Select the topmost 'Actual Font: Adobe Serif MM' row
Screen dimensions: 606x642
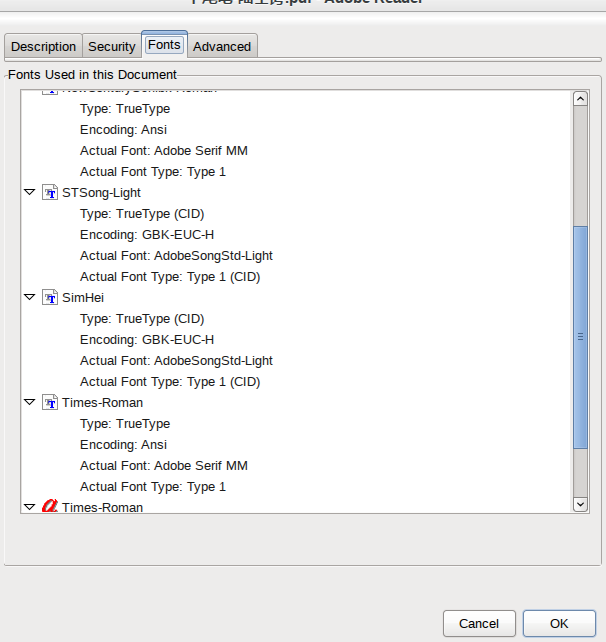164,151
